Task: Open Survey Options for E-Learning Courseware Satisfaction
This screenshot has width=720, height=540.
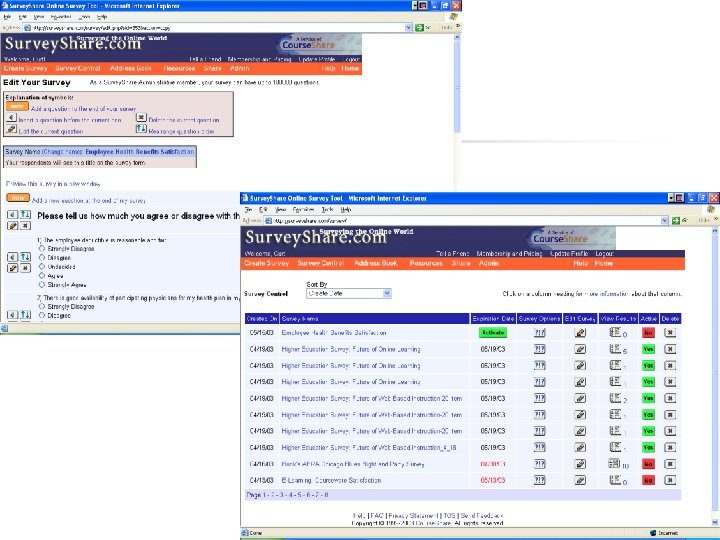Action: coord(540,480)
